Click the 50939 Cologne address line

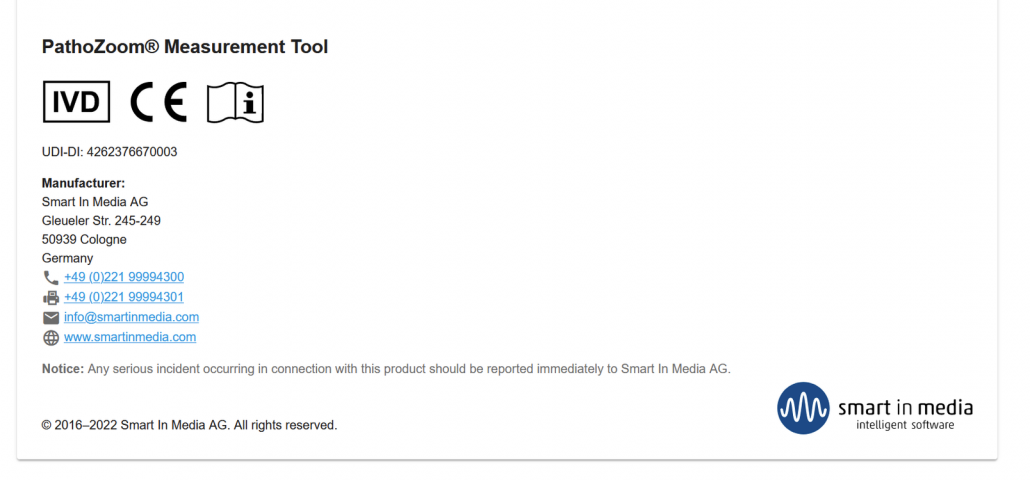click(84, 239)
